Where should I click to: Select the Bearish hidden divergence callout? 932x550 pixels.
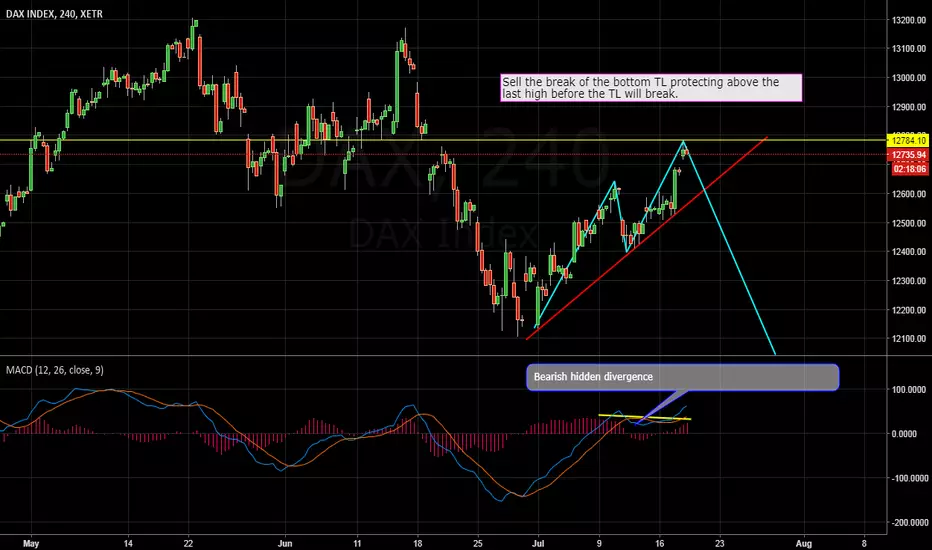(682, 377)
